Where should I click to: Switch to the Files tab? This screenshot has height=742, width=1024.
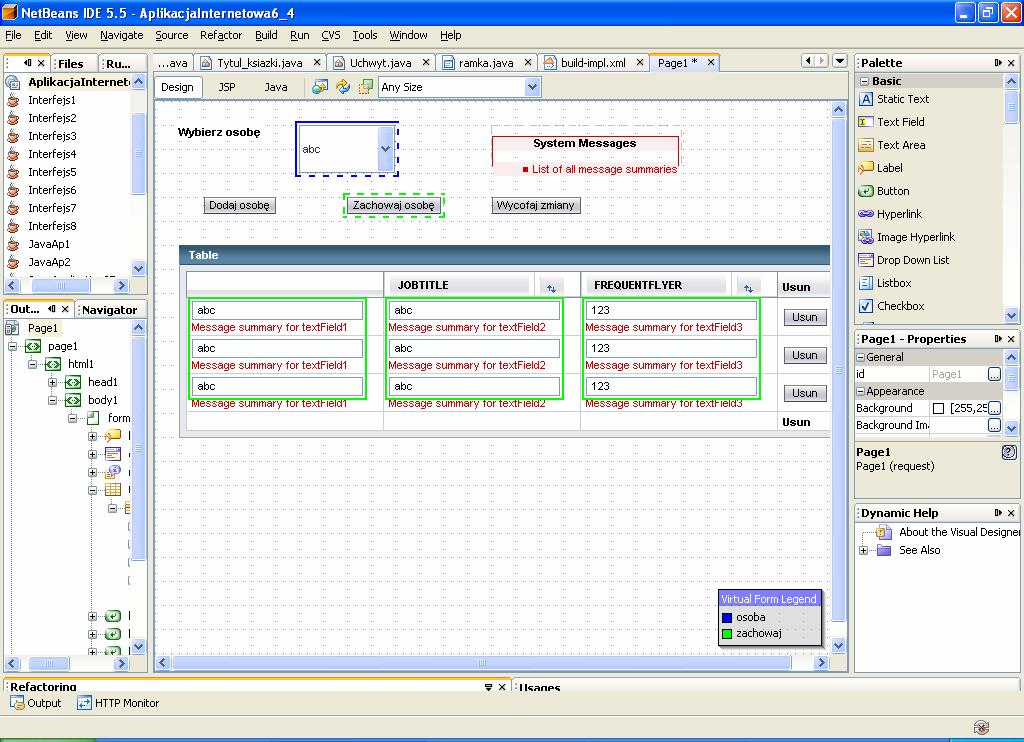71,63
